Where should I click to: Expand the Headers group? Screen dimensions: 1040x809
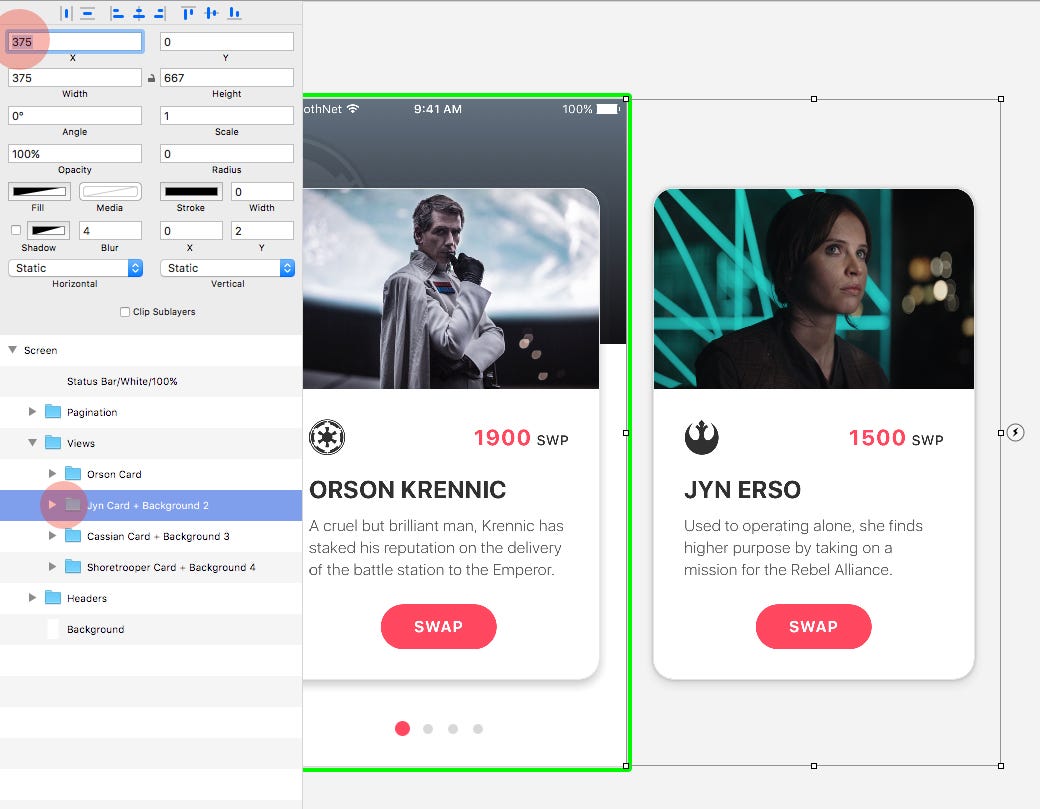click(x=32, y=597)
